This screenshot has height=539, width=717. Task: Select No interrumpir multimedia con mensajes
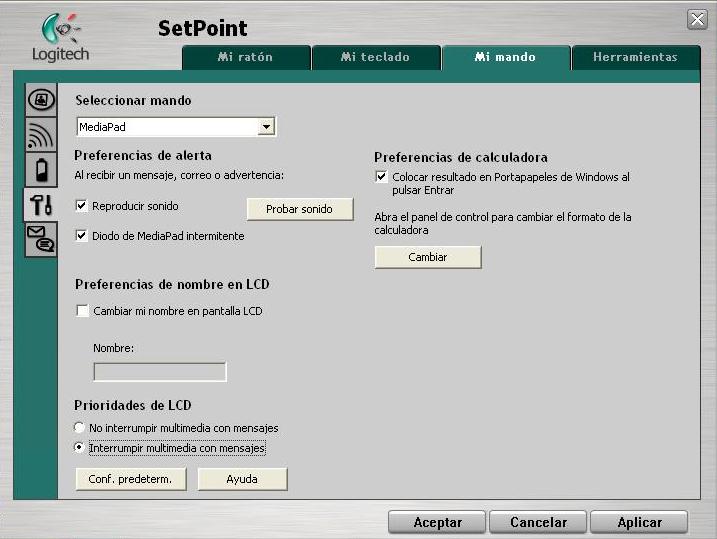click(80, 428)
